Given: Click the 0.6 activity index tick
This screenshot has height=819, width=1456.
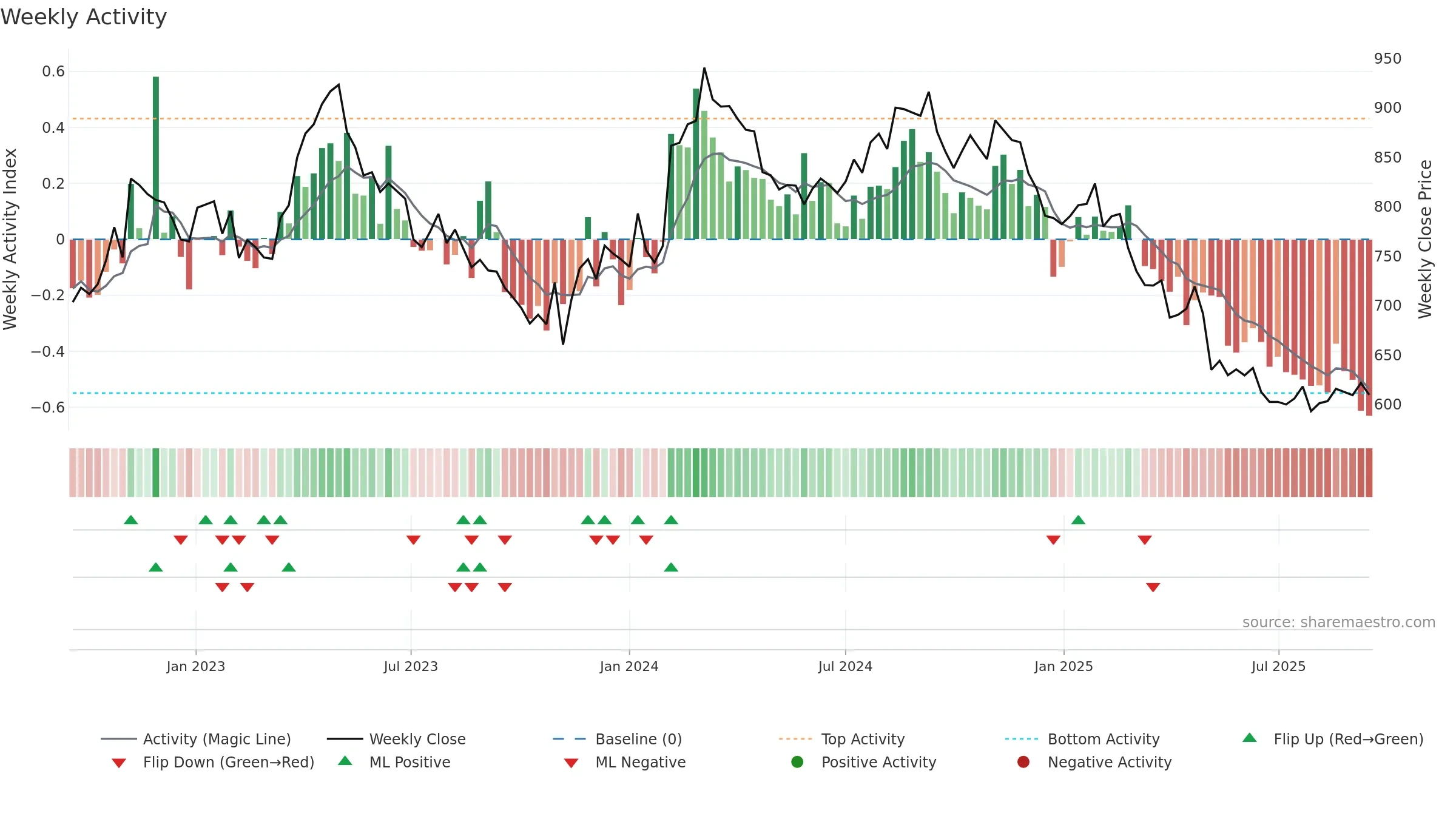Looking at the screenshot, I should pos(53,72).
